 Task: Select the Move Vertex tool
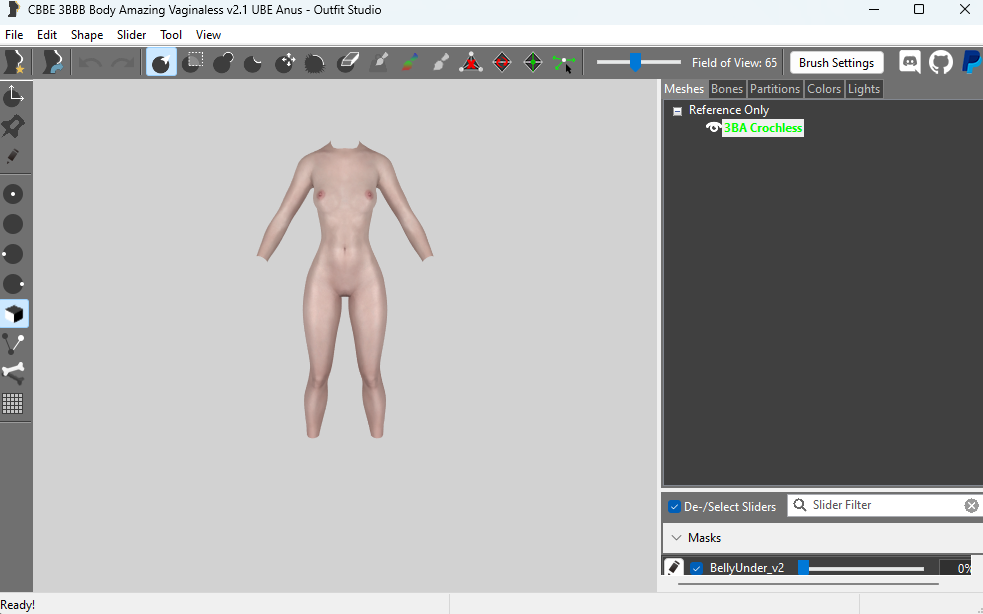pos(564,63)
